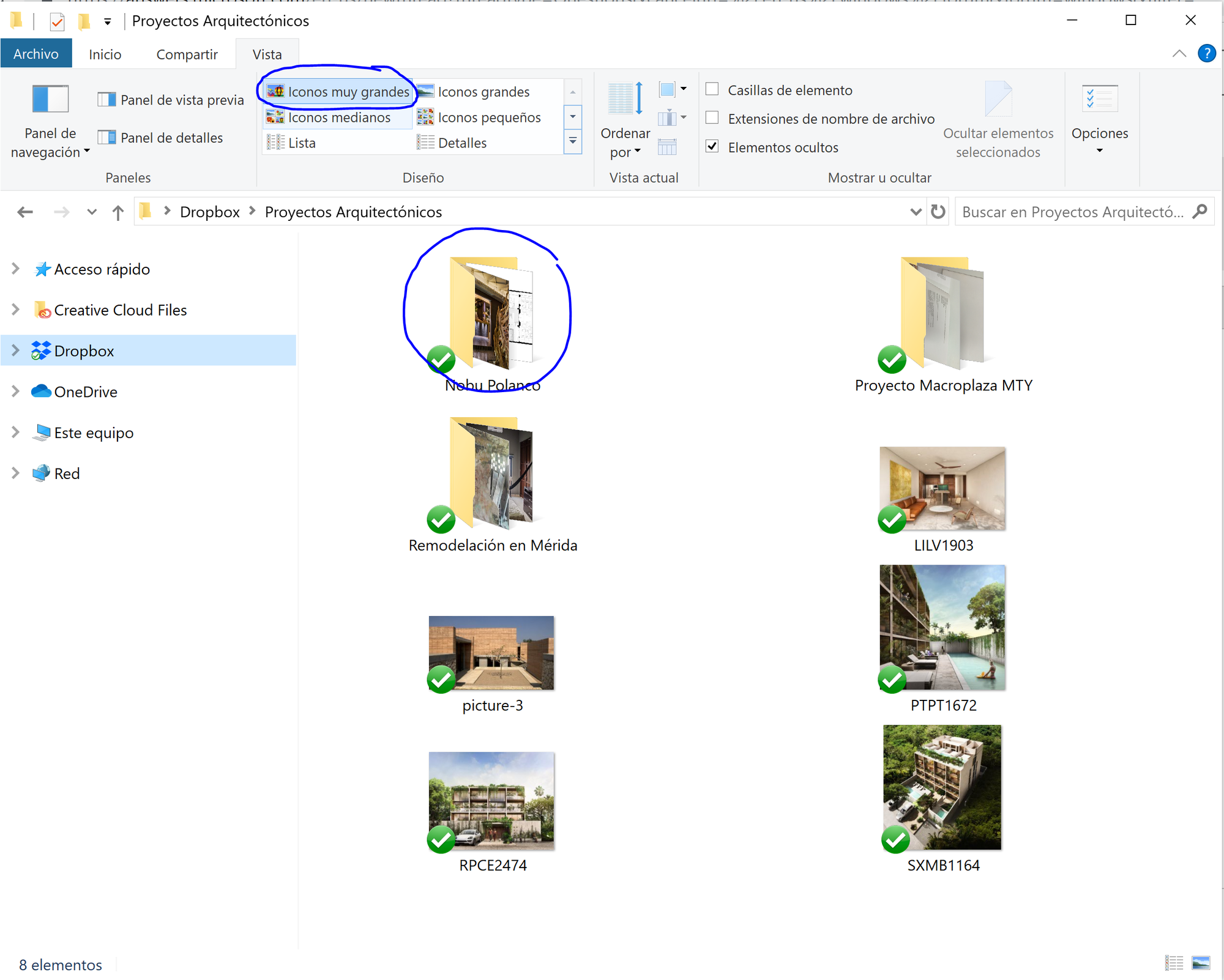Image resolution: width=1224 pixels, height=980 pixels.
Task: Open address bar history dropdown
Action: [916, 212]
